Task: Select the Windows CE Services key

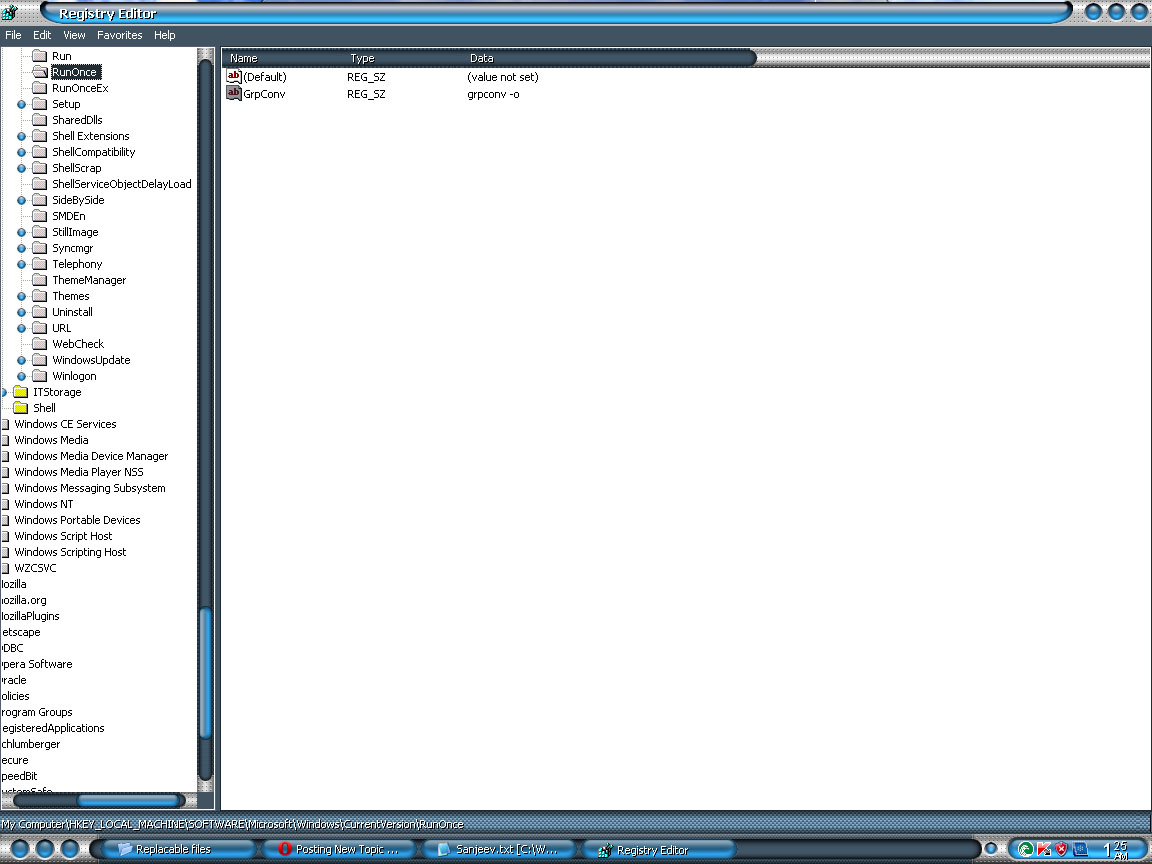Action: coord(65,424)
